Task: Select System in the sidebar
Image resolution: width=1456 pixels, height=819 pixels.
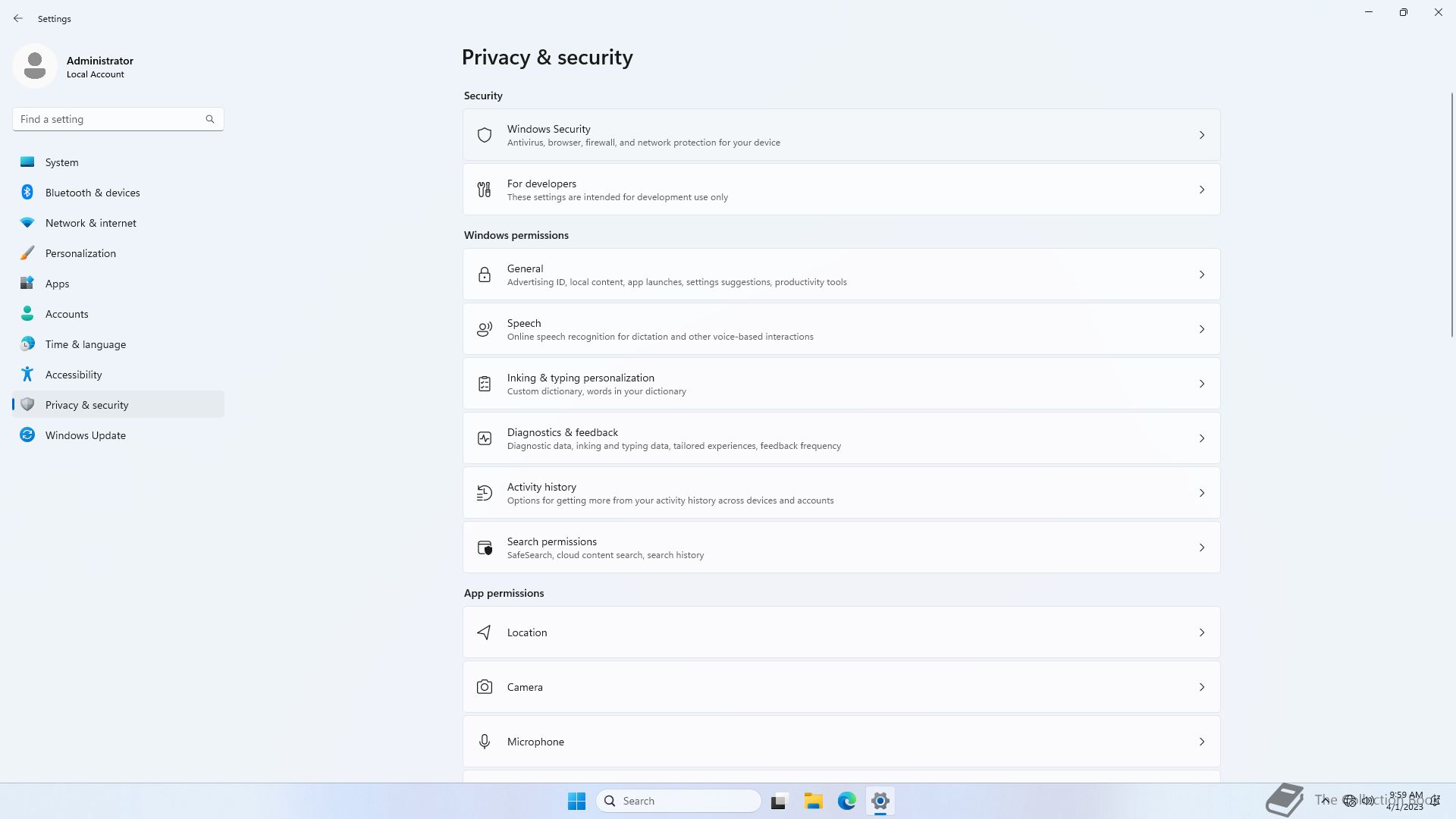Action: coord(118,162)
